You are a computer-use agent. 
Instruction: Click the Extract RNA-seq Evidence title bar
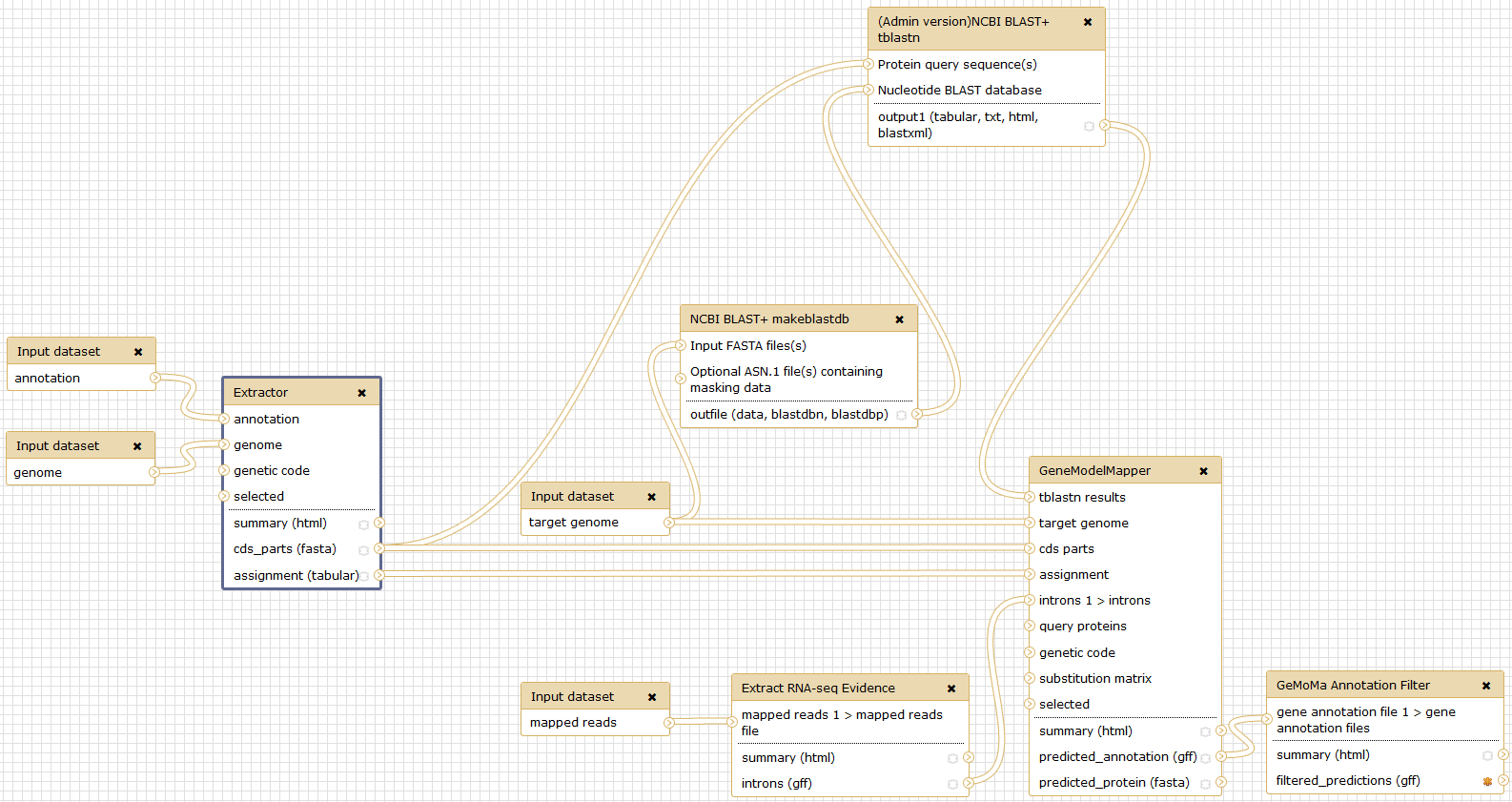[818, 689]
